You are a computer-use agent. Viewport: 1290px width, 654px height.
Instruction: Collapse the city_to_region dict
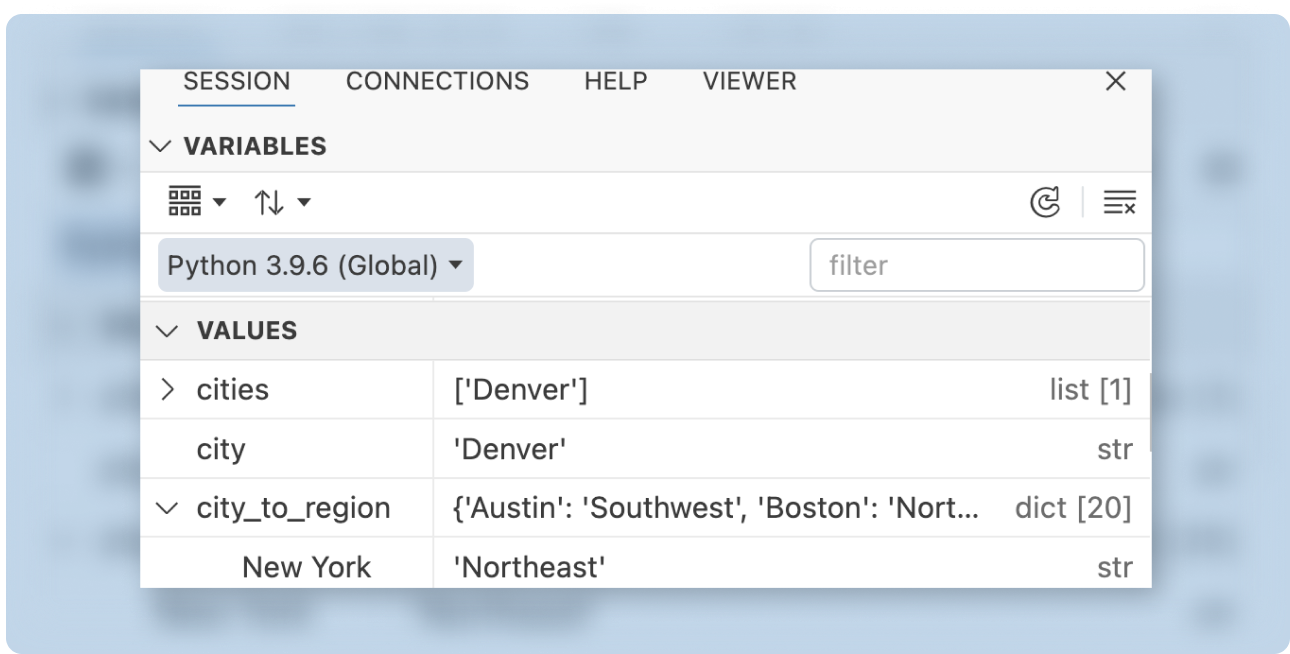(168, 508)
